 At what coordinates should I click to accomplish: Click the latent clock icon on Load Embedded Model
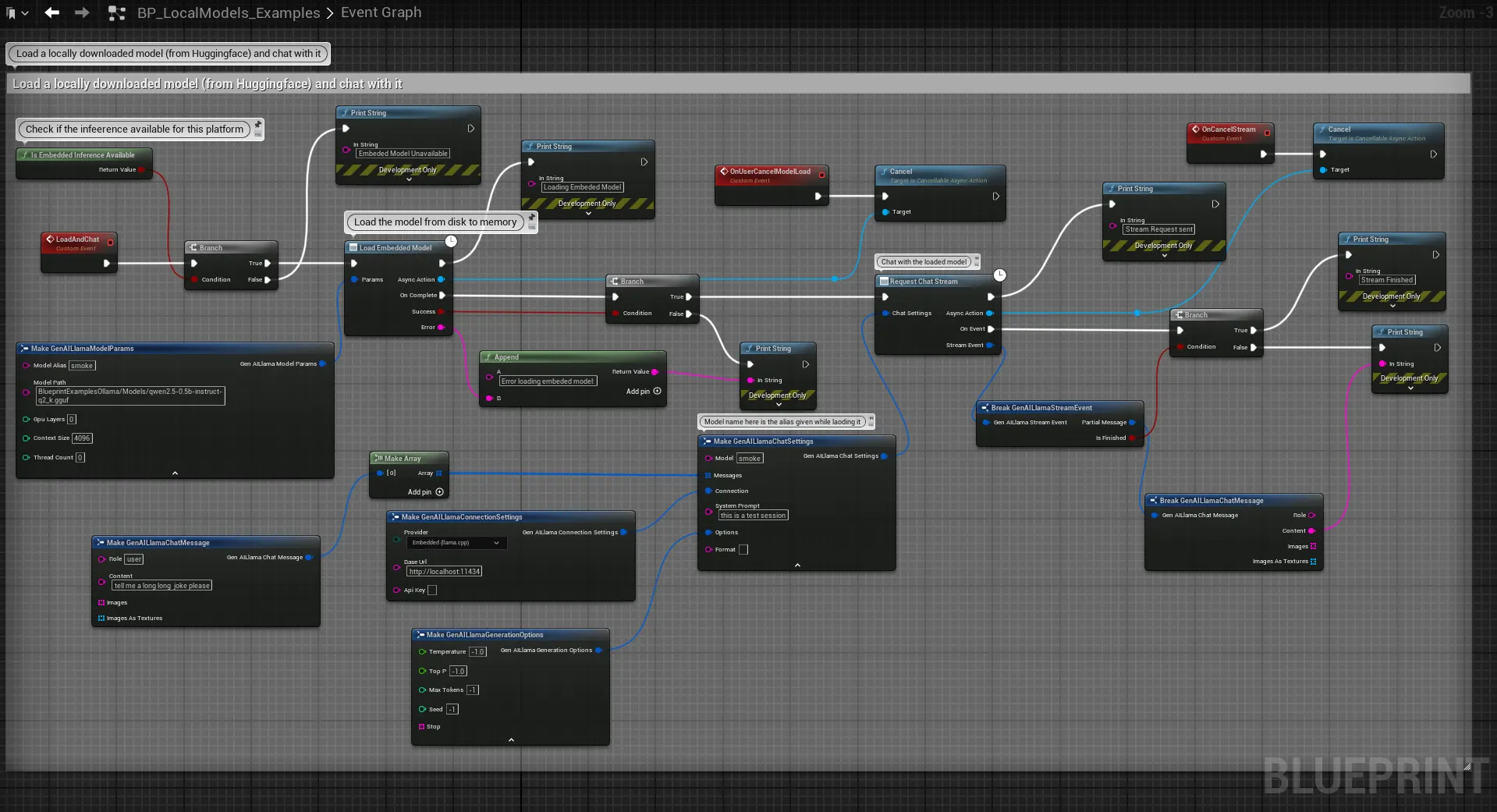point(451,241)
